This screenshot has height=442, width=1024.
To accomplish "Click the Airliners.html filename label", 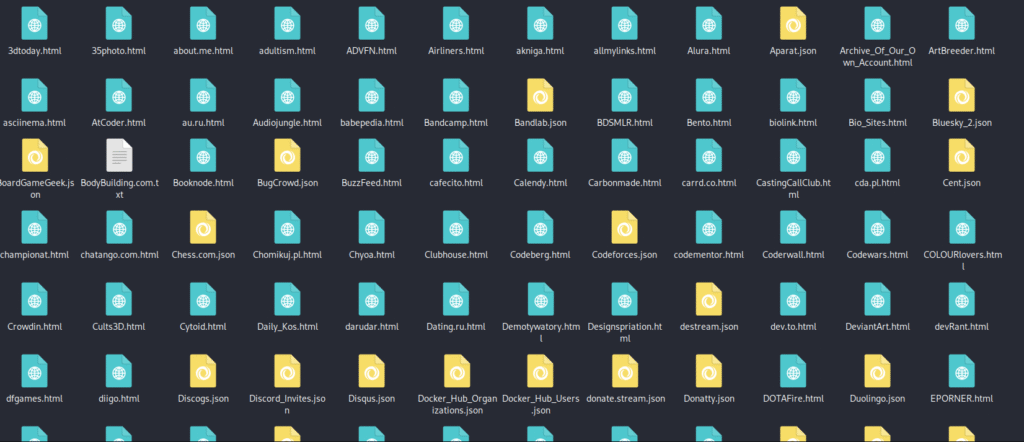I will point(456,51).
